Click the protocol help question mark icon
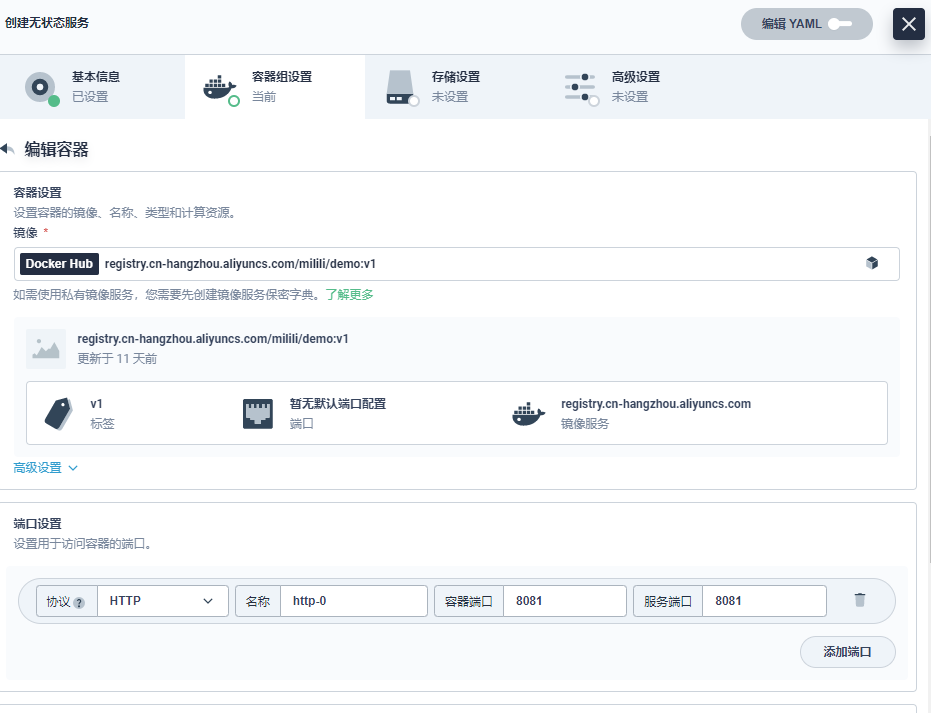Screen dimensions: 931x713 click(79, 602)
